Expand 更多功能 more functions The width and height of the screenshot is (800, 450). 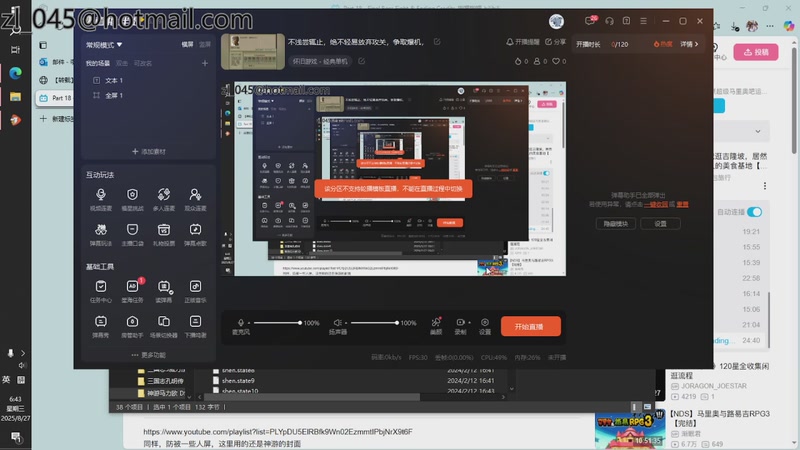tap(148, 355)
